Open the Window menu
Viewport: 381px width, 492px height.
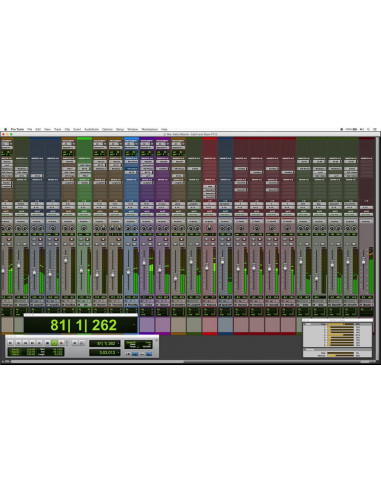(132, 129)
